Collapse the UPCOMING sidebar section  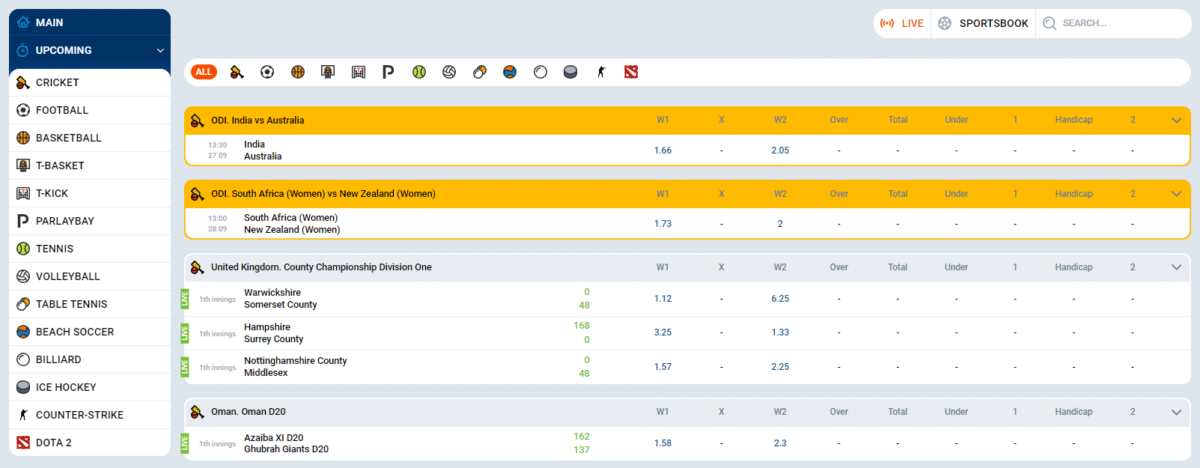90,50
